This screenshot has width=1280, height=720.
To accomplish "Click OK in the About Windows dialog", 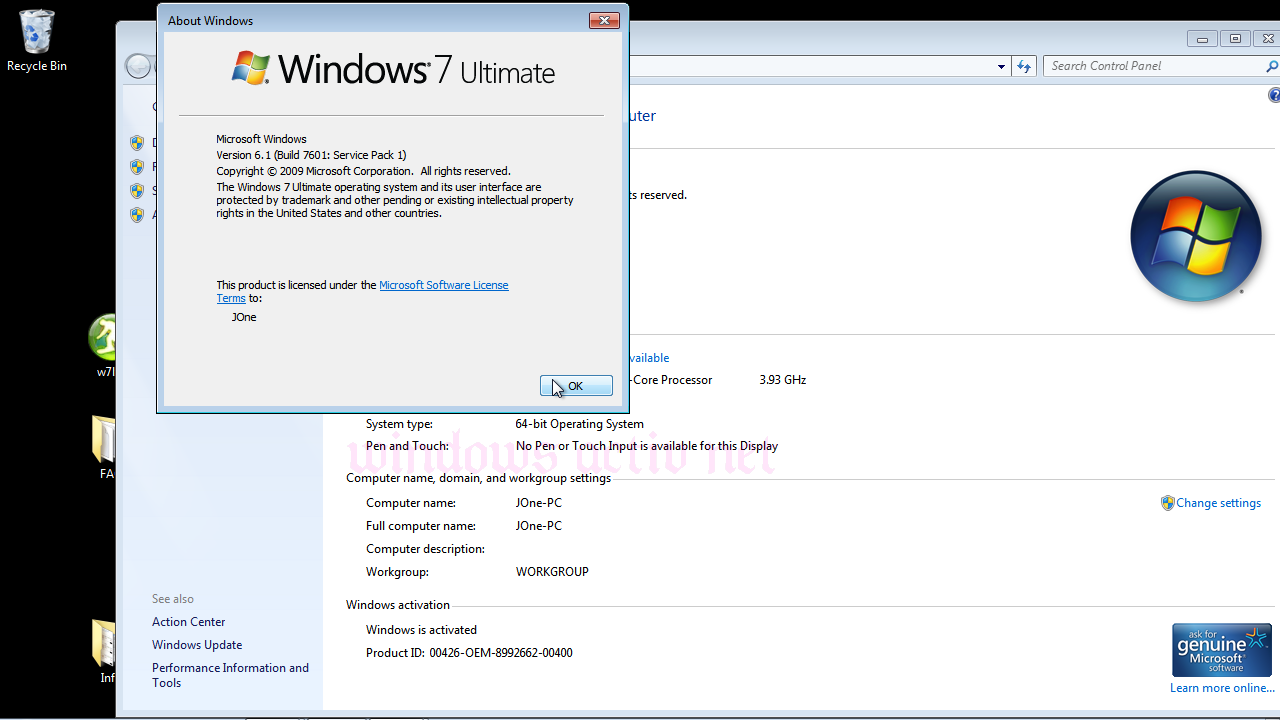I will click(x=576, y=386).
